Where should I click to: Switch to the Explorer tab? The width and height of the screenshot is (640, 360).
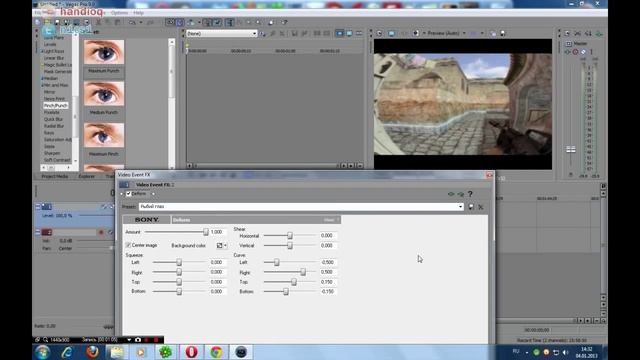pos(87,176)
